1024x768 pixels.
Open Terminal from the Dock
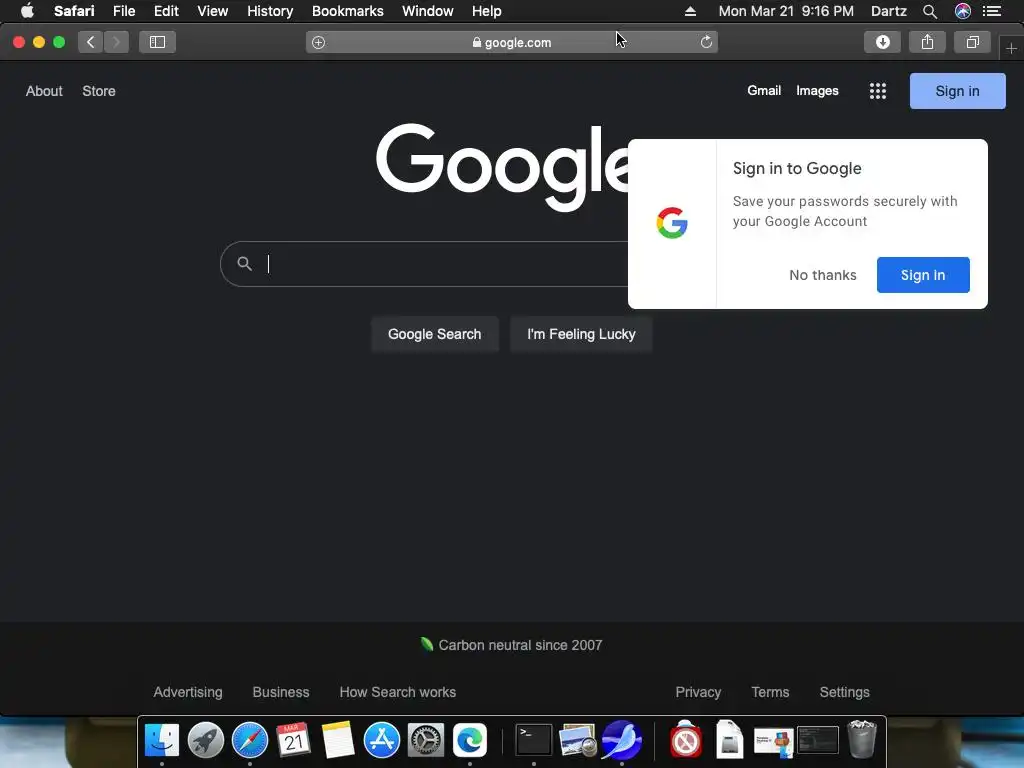click(534, 740)
